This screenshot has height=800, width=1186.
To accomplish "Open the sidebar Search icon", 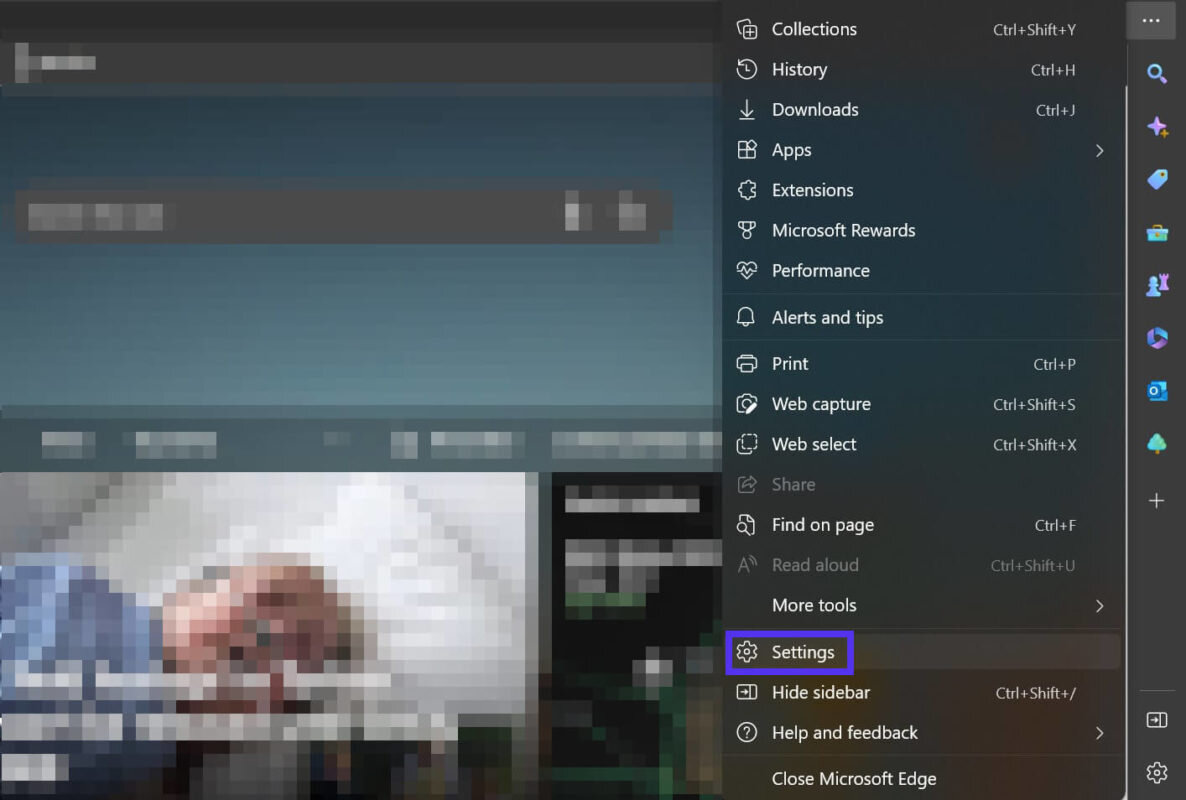I will (x=1156, y=73).
